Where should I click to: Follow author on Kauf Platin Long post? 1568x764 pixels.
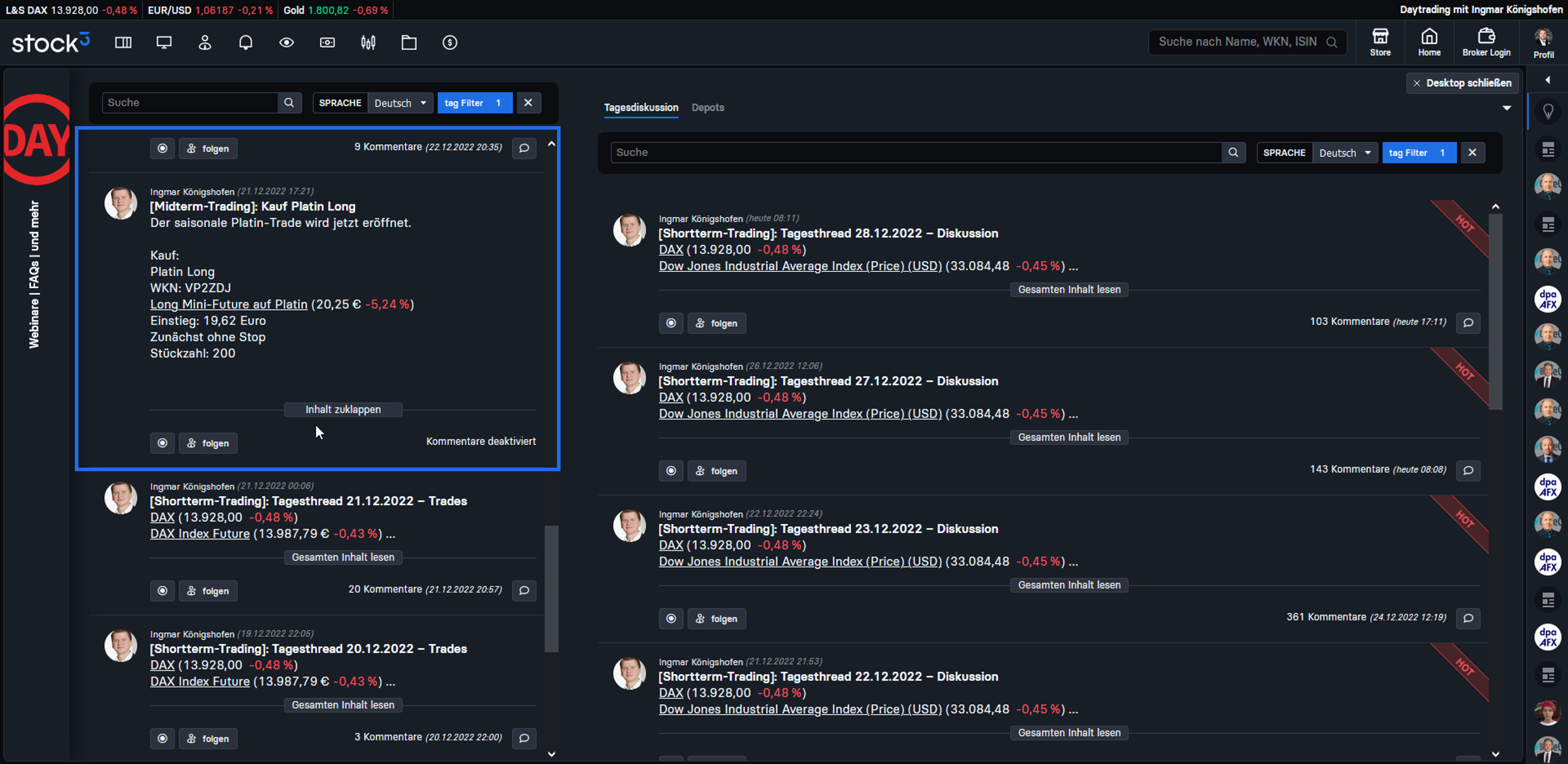208,443
